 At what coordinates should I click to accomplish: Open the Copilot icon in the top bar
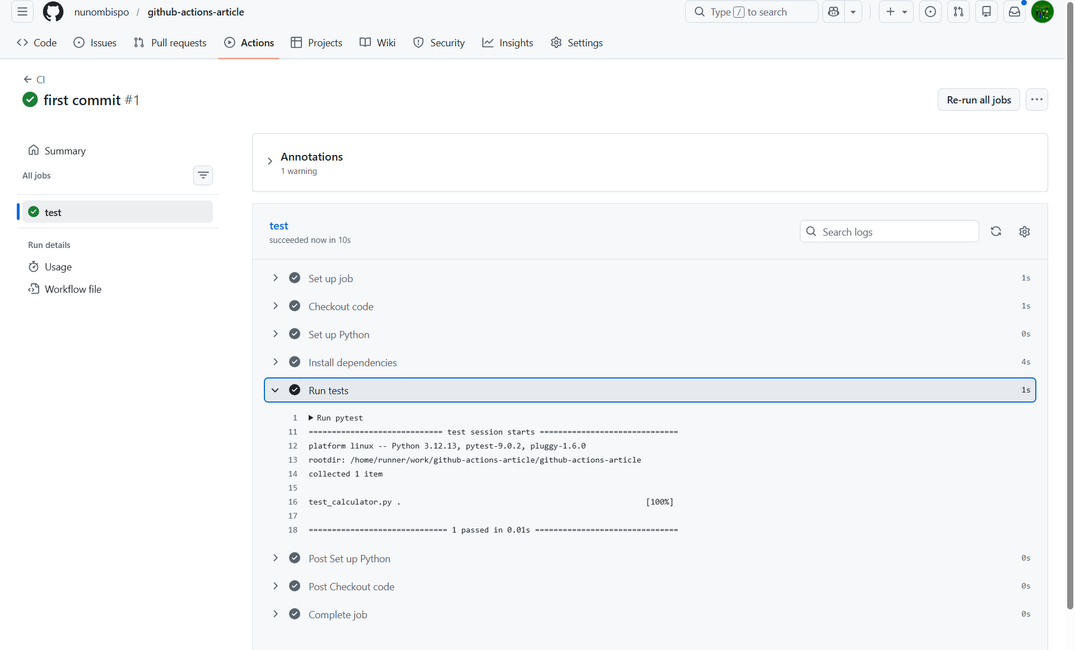pos(833,11)
